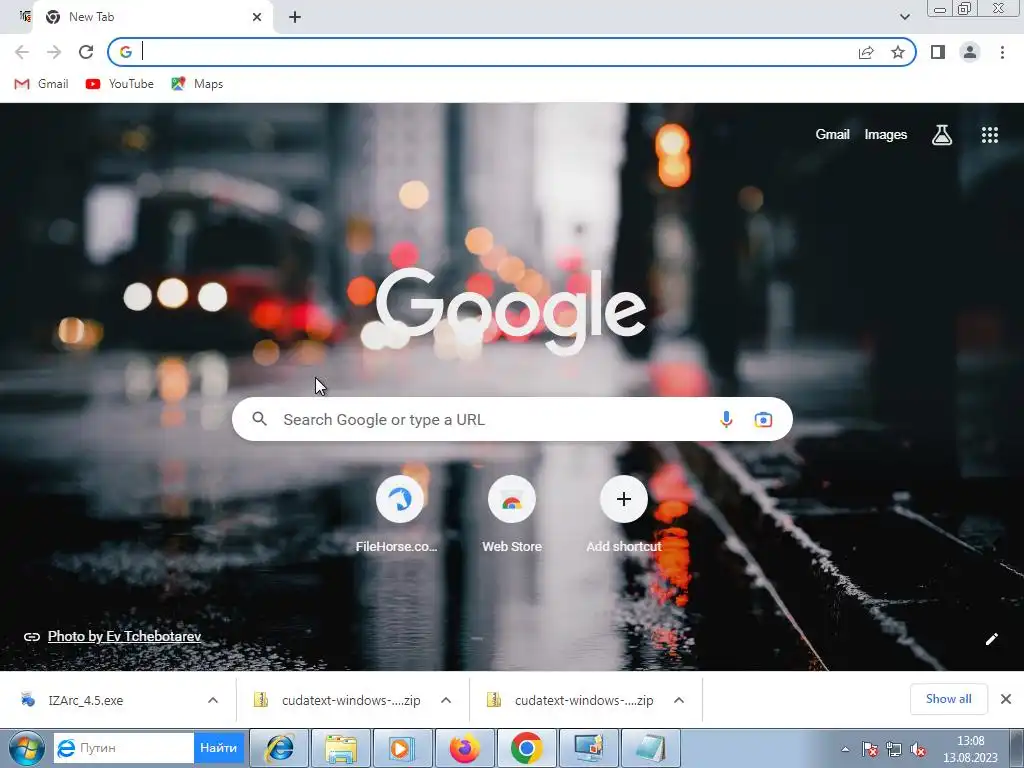Open the Action Center flag icon

pos(869,749)
